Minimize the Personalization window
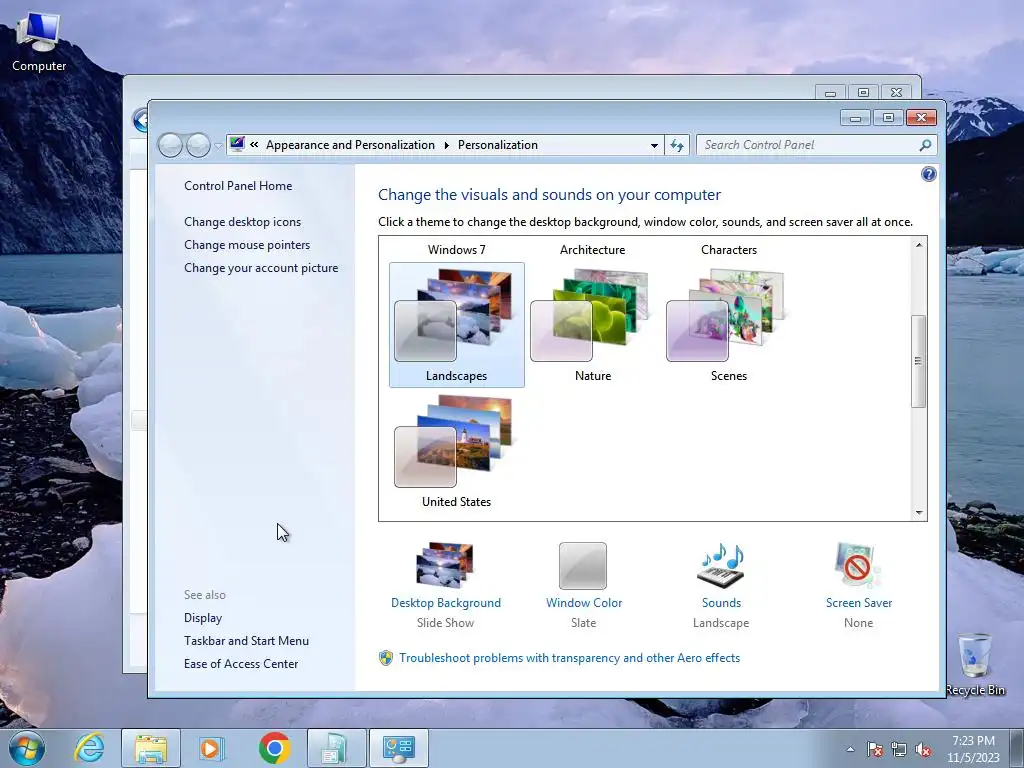 855,118
